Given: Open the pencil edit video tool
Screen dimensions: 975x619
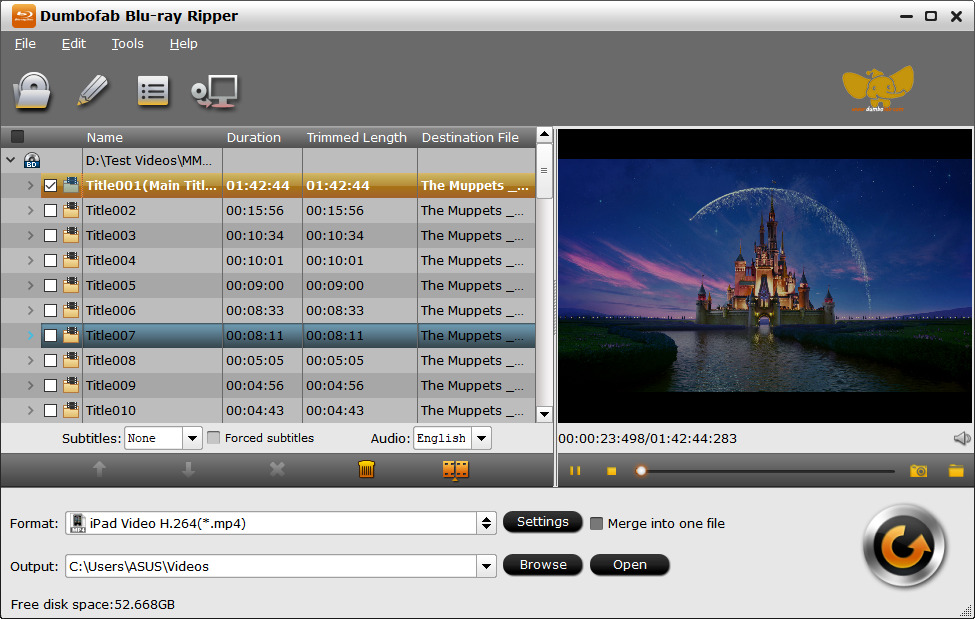Looking at the screenshot, I should (x=92, y=91).
